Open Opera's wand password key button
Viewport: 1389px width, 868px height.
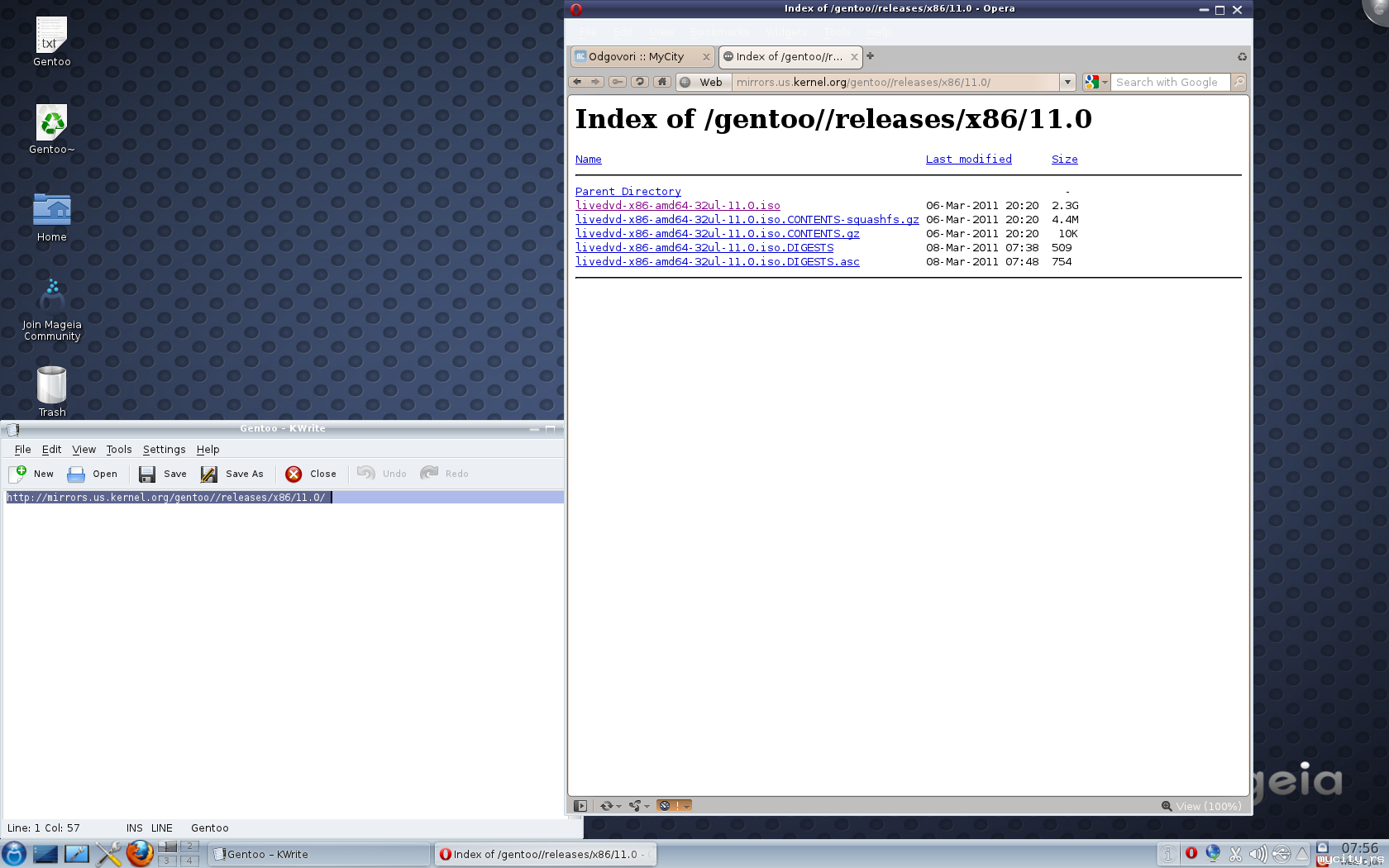[618, 82]
